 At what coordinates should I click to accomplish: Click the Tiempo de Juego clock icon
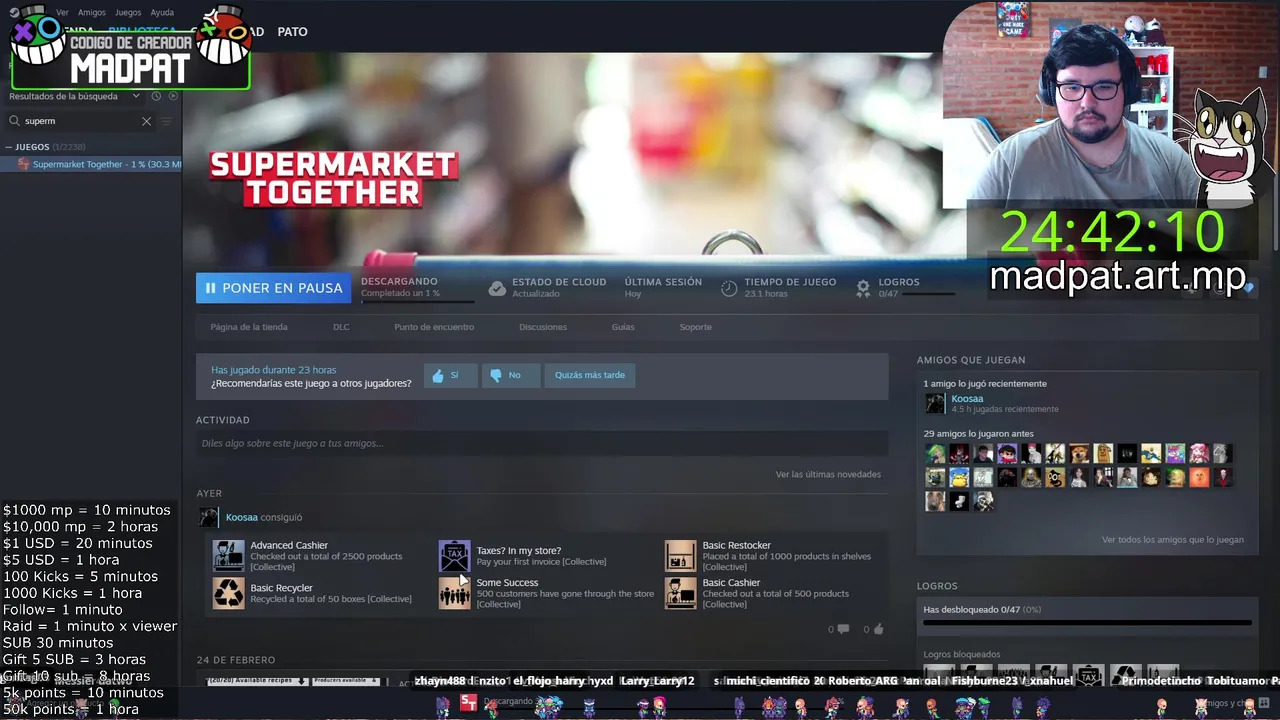click(729, 288)
